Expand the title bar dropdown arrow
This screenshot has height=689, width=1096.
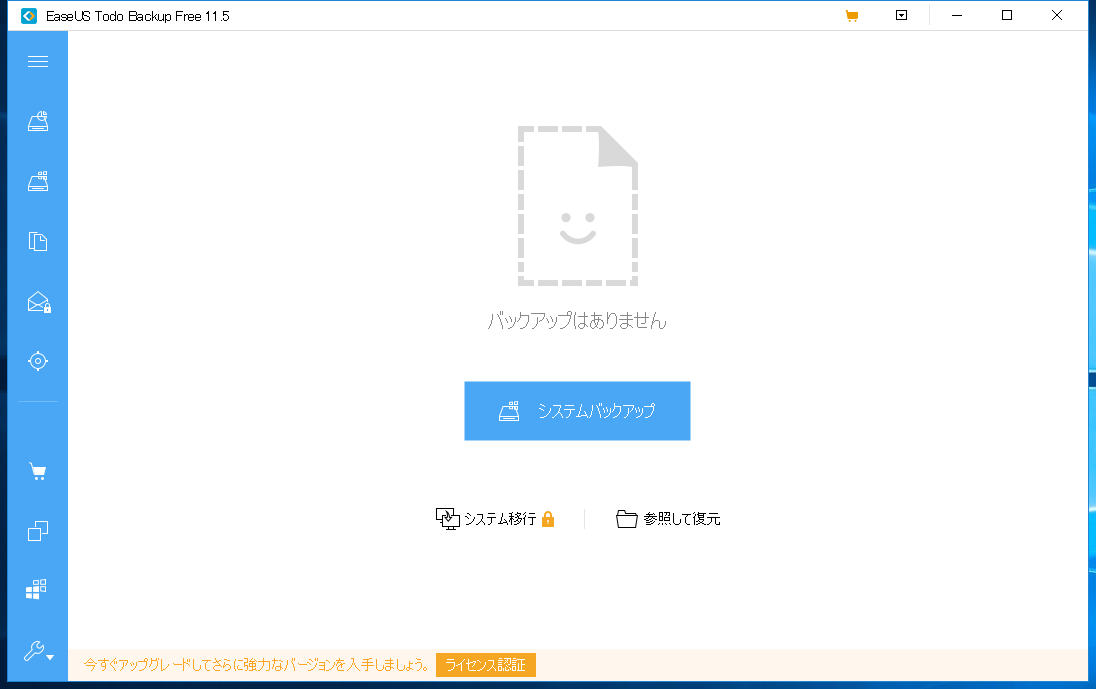[x=901, y=15]
